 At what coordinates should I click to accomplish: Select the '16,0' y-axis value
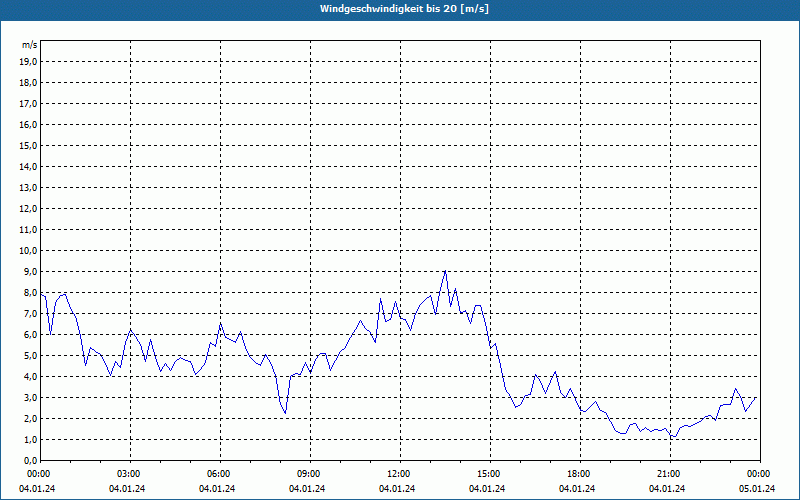(28, 124)
